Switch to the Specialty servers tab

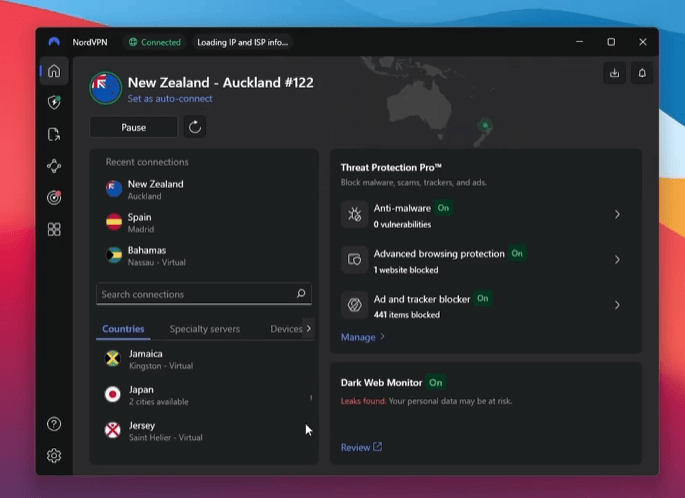point(204,329)
